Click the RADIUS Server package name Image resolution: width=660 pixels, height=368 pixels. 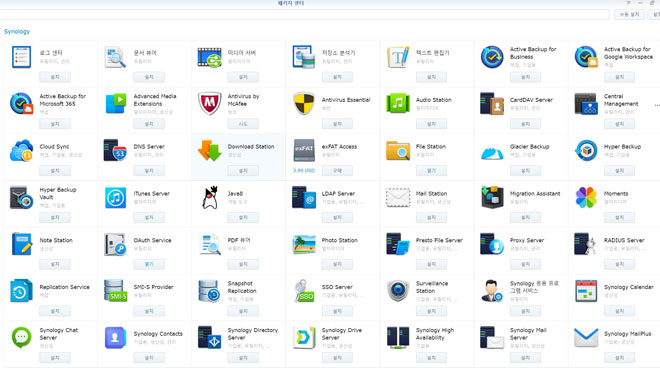(624, 240)
